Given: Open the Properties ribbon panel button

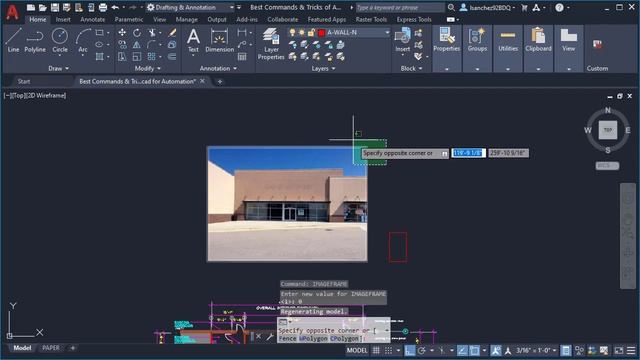Looking at the screenshot, I should [x=447, y=40].
